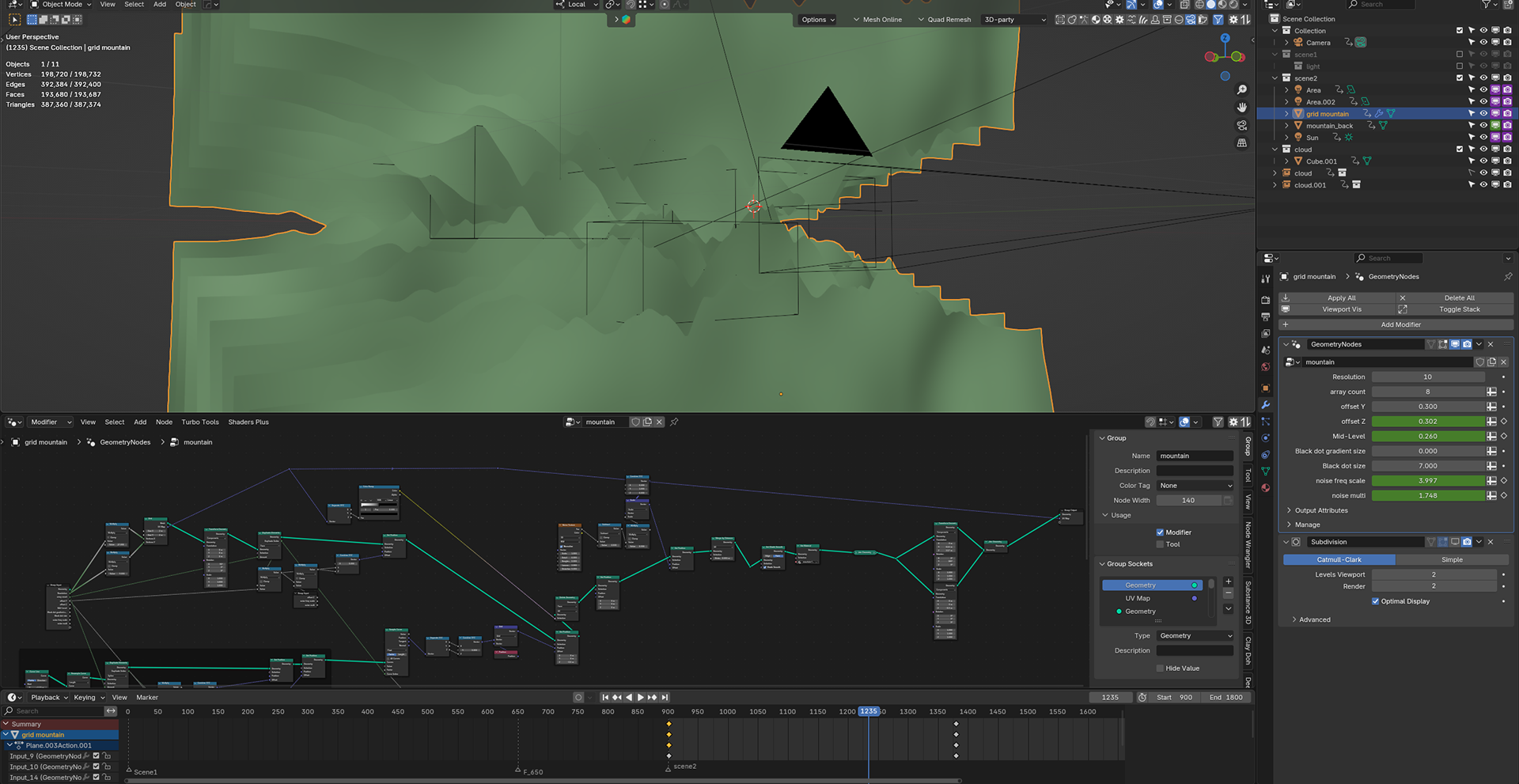Click the Add Modifier button
The width and height of the screenshot is (1519, 784).
point(1396,325)
